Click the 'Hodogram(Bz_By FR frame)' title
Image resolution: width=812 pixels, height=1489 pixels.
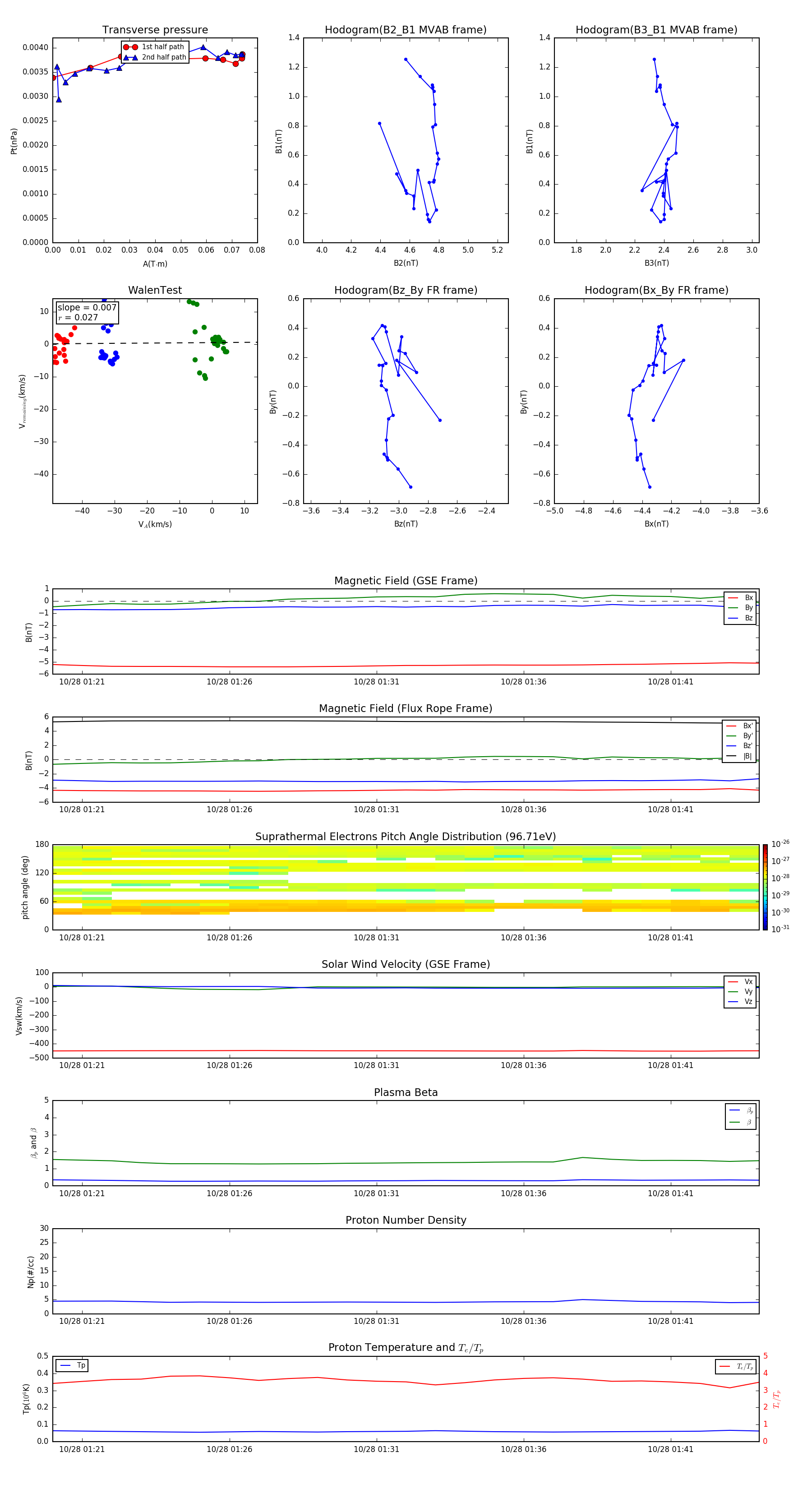[x=406, y=290]
